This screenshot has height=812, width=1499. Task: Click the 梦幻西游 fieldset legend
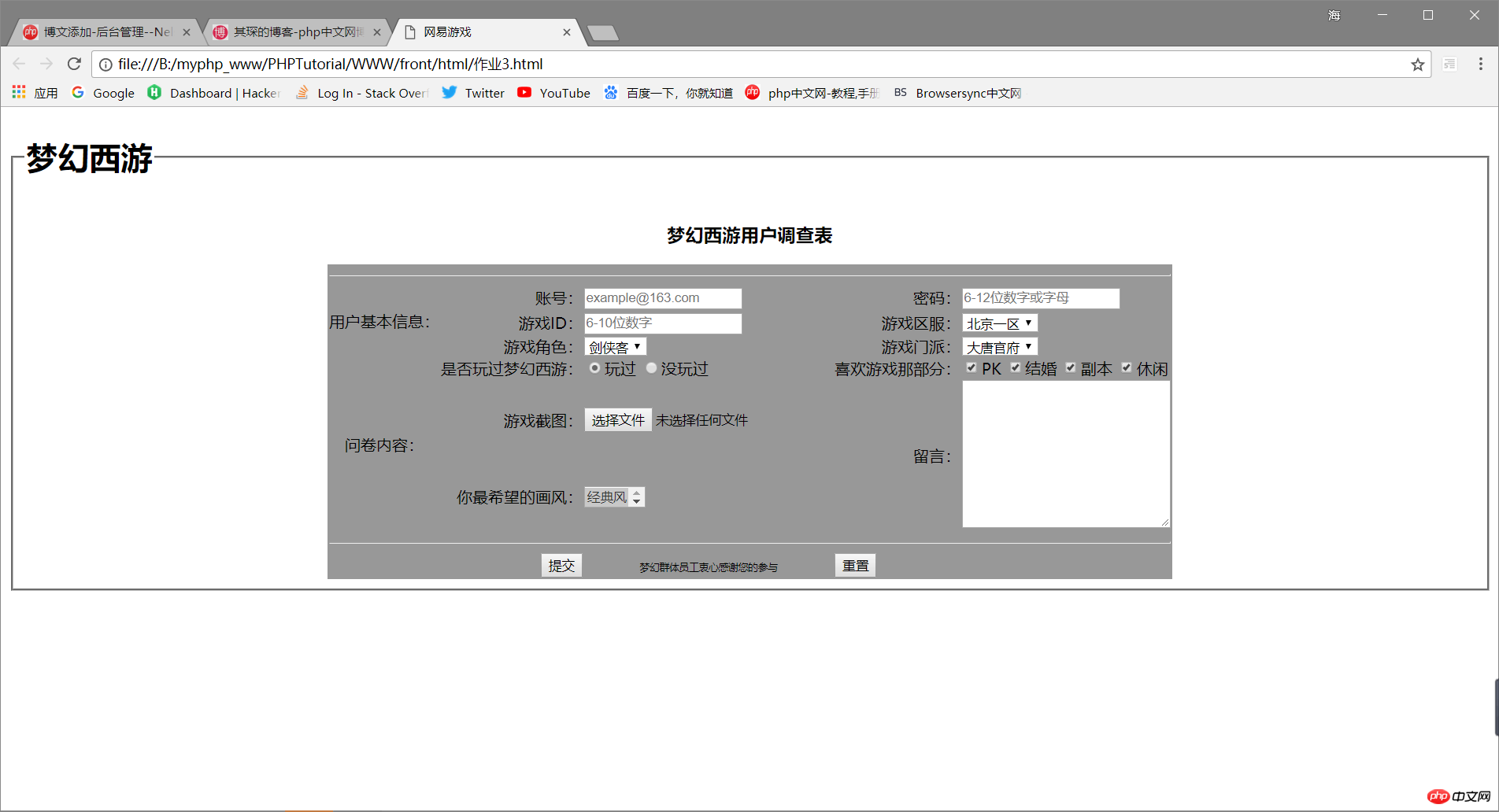[x=89, y=159]
